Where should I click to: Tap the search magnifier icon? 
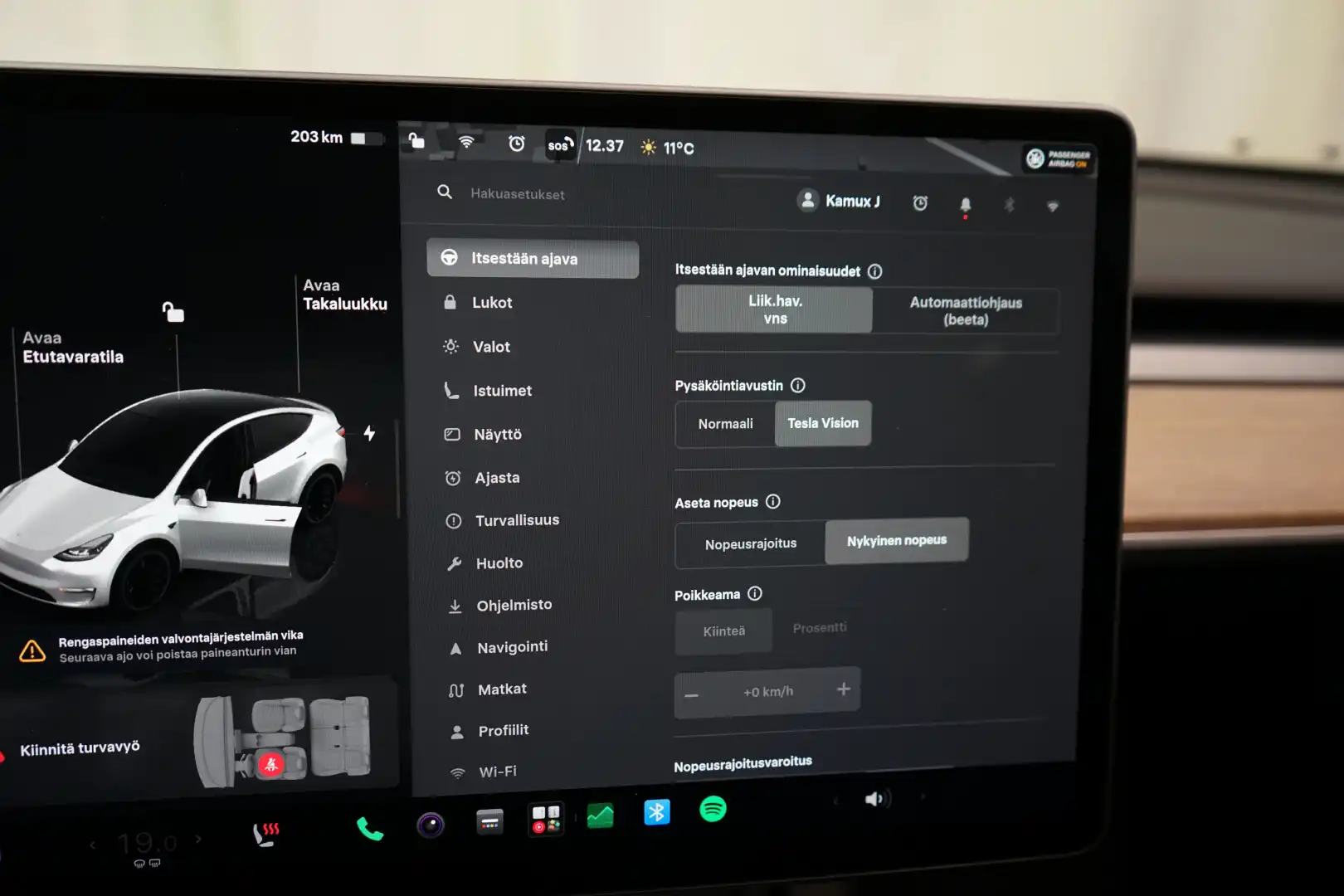[445, 192]
